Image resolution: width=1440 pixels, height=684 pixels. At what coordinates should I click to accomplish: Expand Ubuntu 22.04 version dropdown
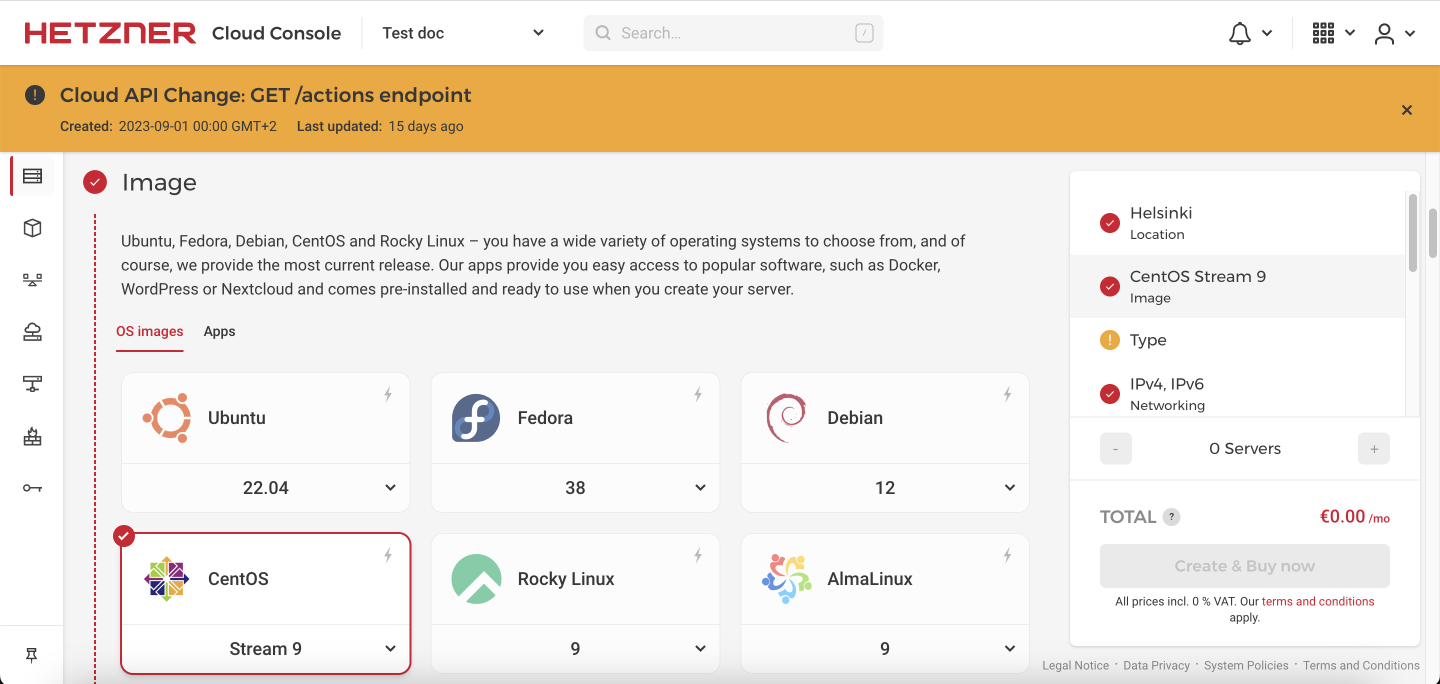pos(265,488)
